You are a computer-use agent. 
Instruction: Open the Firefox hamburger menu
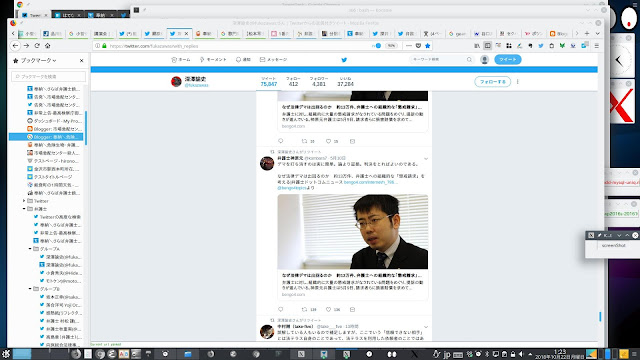(596, 46)
